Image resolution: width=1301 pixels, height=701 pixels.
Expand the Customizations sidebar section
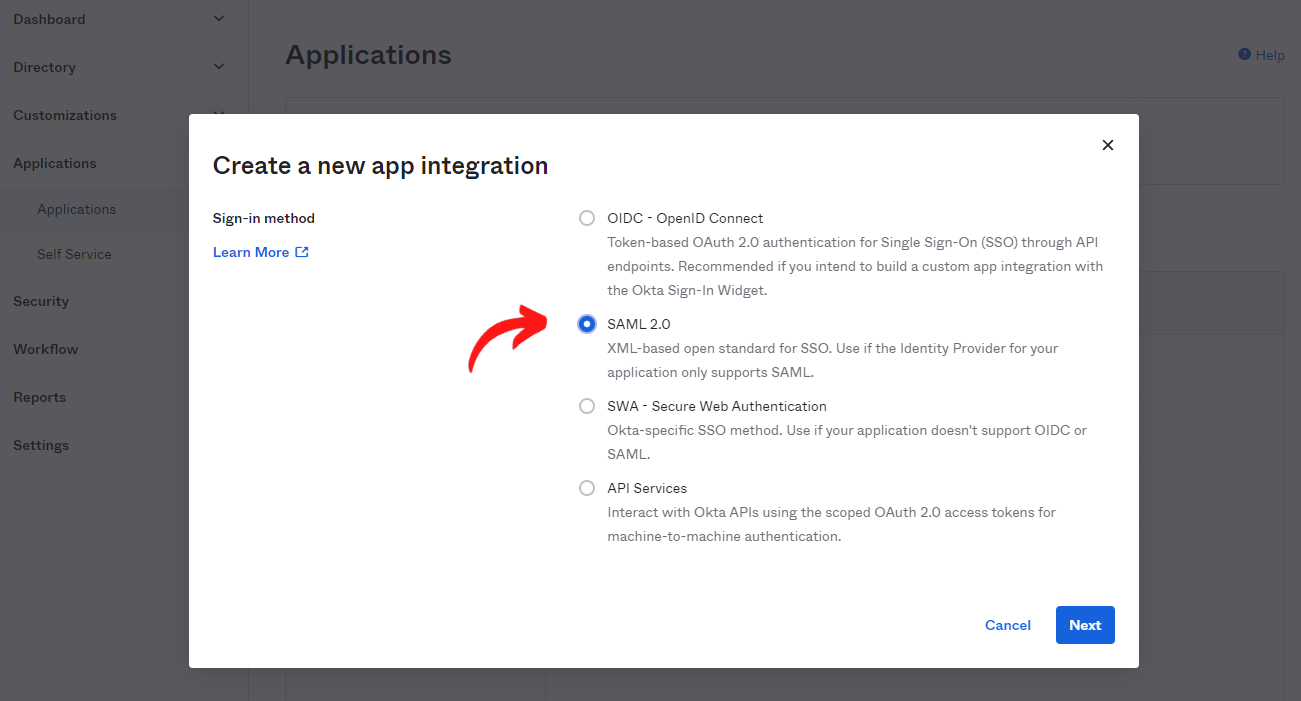[x=65, y=115]
